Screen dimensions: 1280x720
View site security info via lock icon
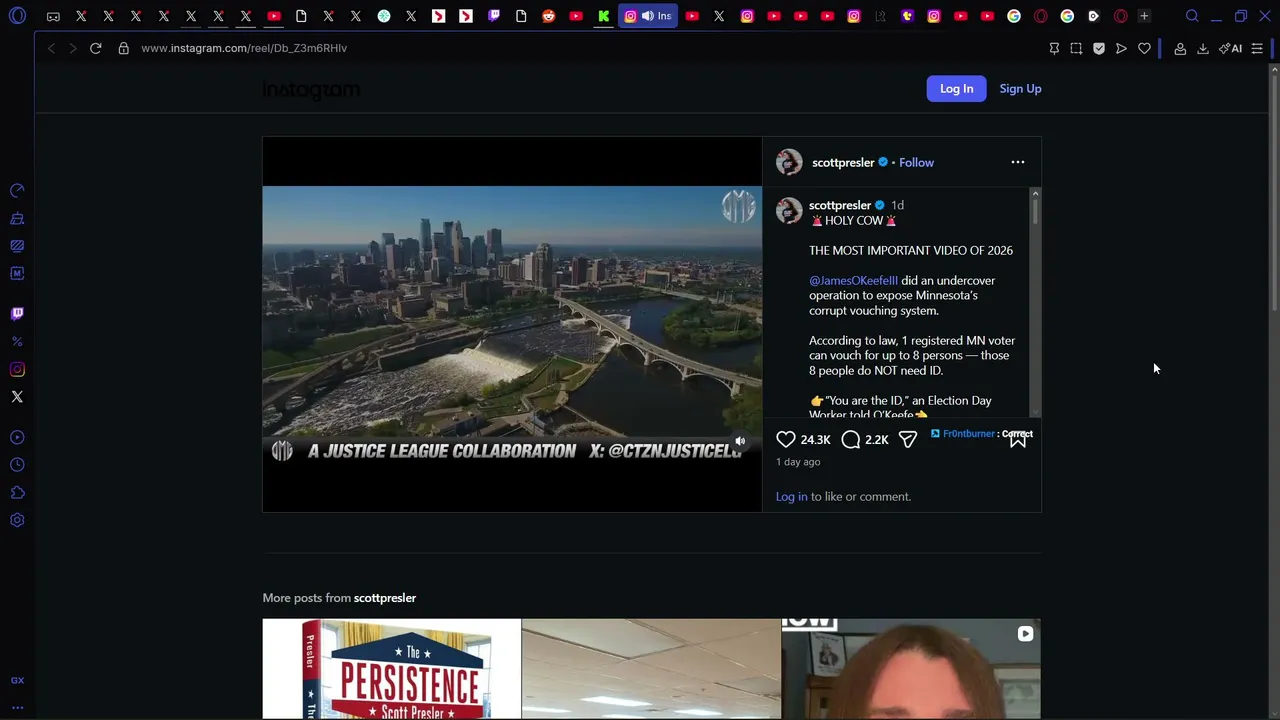pos(124,48)
